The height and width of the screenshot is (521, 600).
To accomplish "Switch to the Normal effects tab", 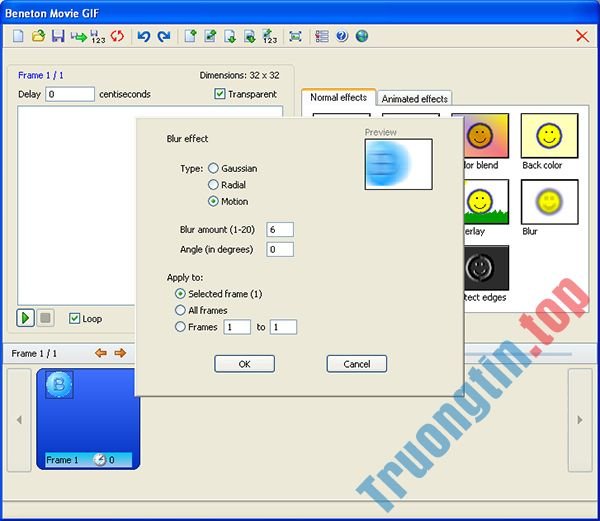I will [x=338, y=98].
